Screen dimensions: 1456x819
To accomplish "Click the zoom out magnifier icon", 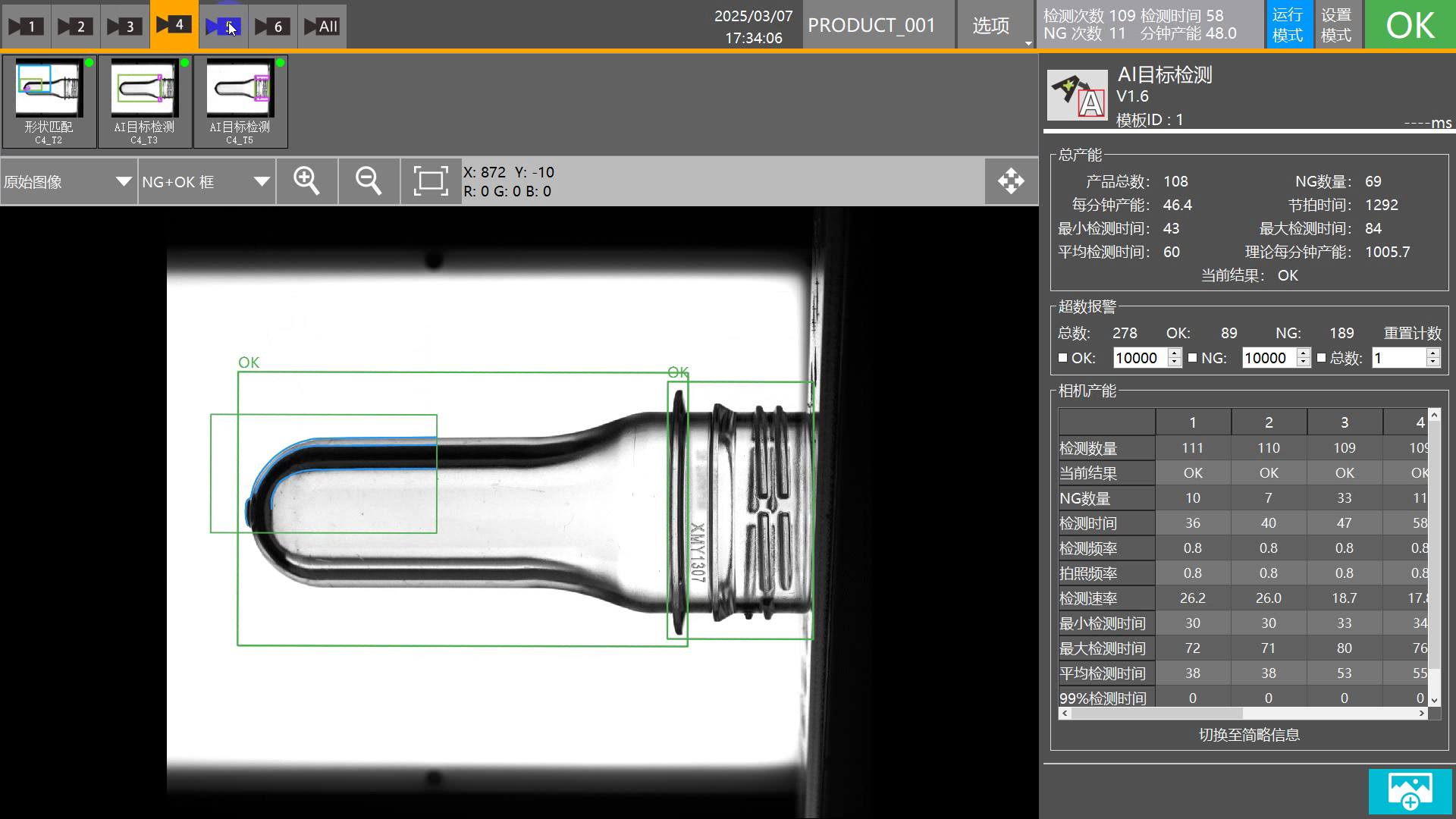I will coord(369,181).
